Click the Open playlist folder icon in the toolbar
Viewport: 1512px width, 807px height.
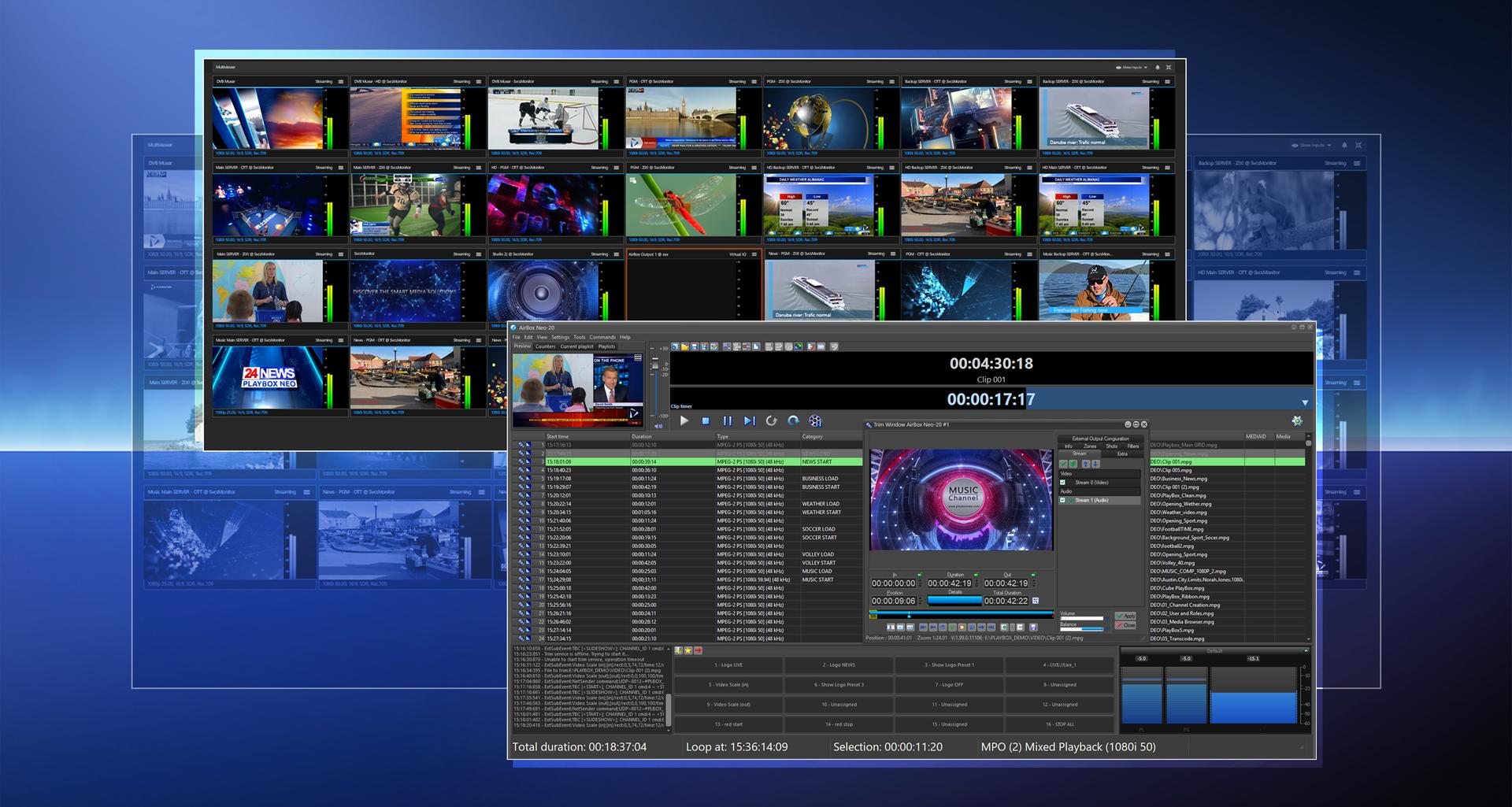[685, 346]
